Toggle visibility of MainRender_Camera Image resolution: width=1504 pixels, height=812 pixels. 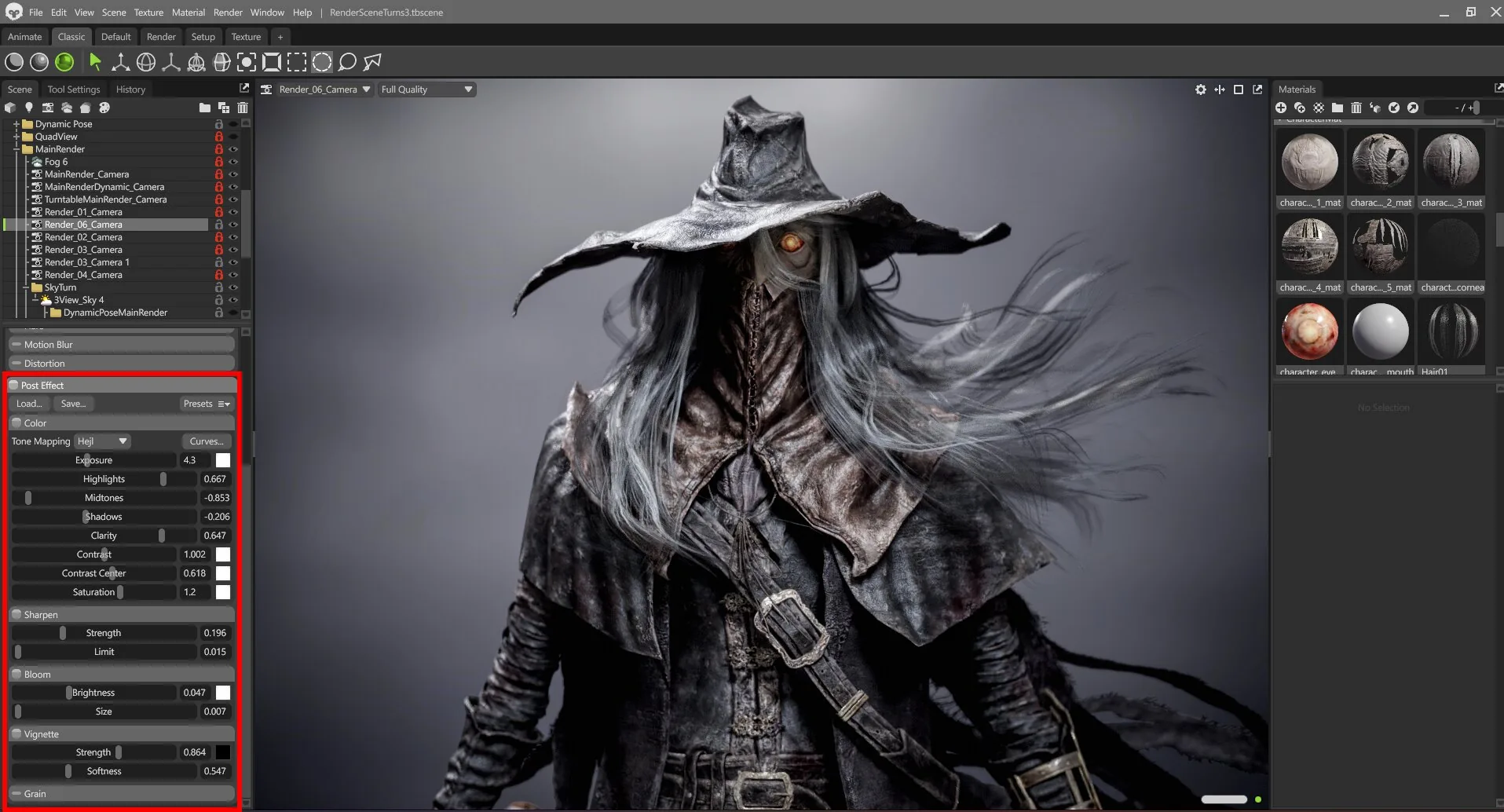point(233,174)
